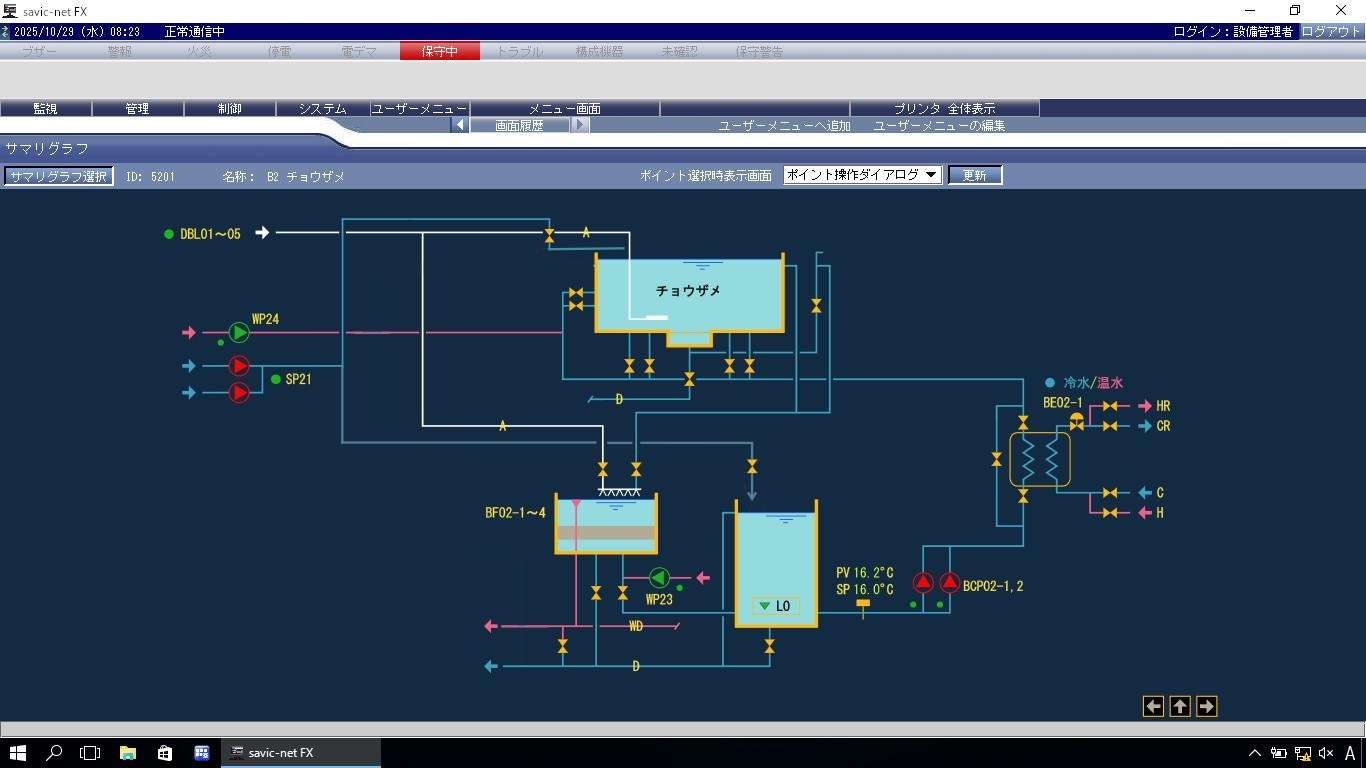Select the LO level indicator in tank

tap(775, 606)
